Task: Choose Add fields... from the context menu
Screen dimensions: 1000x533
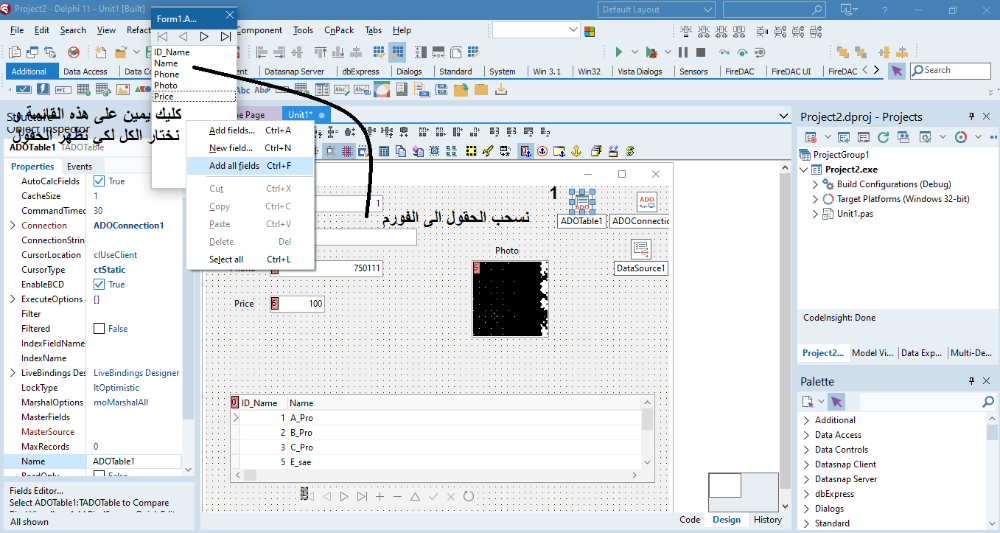Action: click(x=249, y=130)
